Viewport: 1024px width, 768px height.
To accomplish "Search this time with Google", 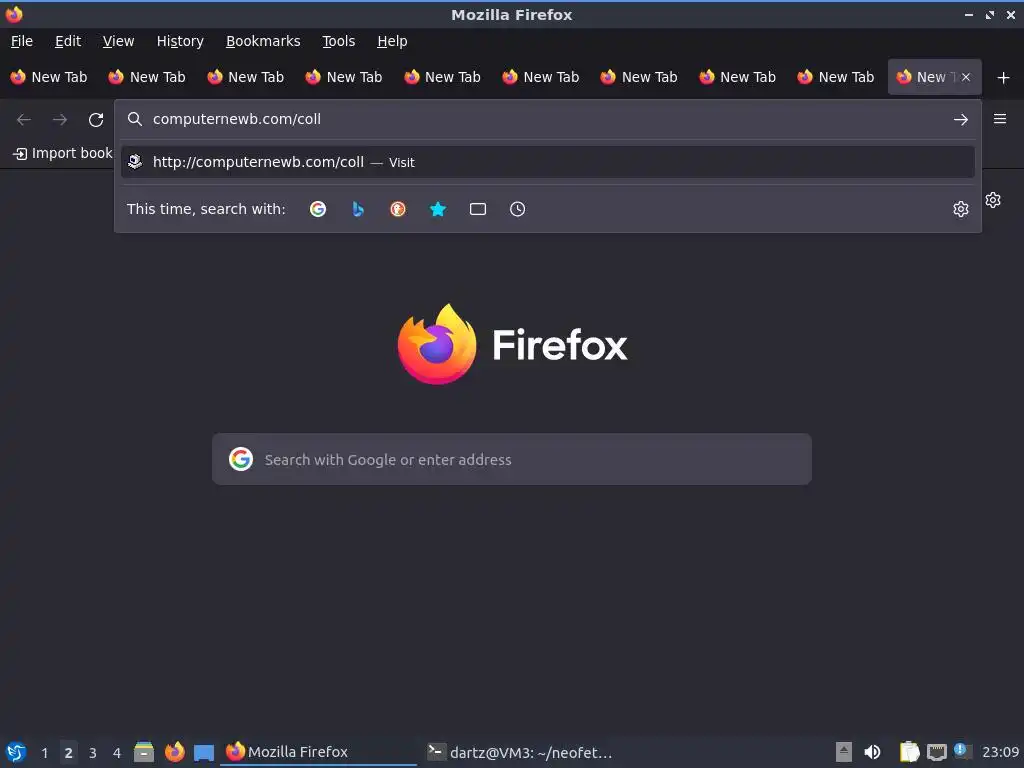I will [318, 209].
